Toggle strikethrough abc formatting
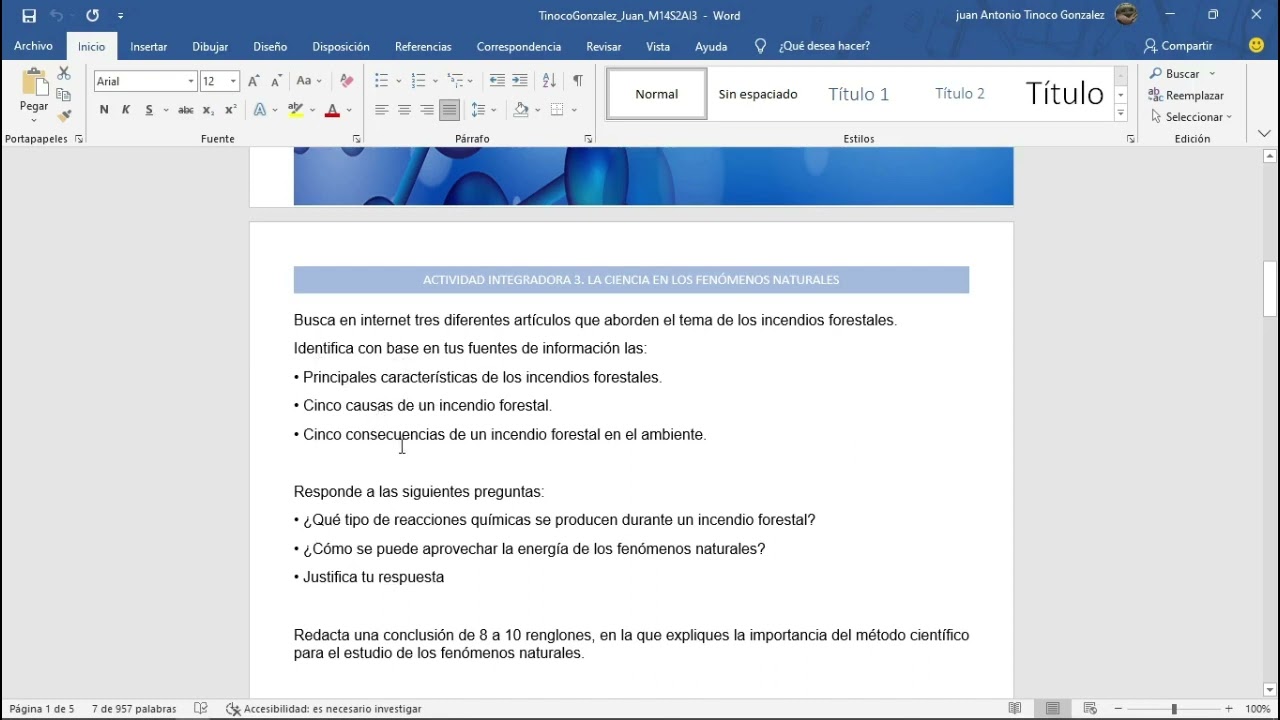The width and height of the screenshot is (1280, 720). click(x=185, y=110)
